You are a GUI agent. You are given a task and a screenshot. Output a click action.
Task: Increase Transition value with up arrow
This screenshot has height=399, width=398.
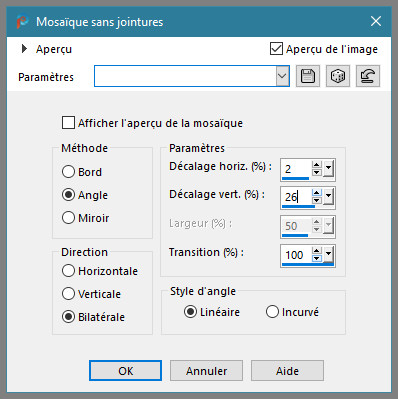317,251
